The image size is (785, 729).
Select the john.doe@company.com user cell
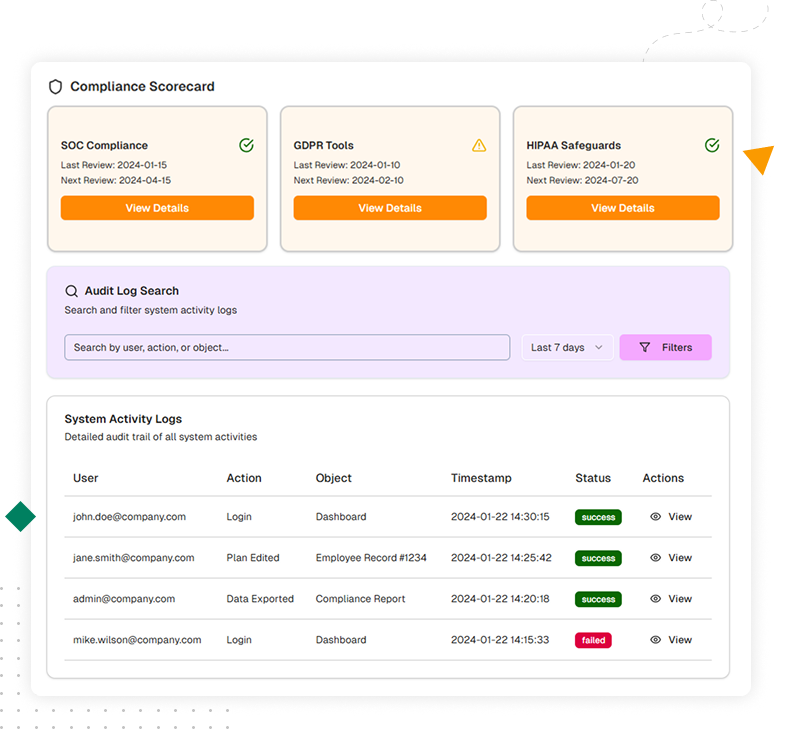pyautogui.click(x=129, y=517)
